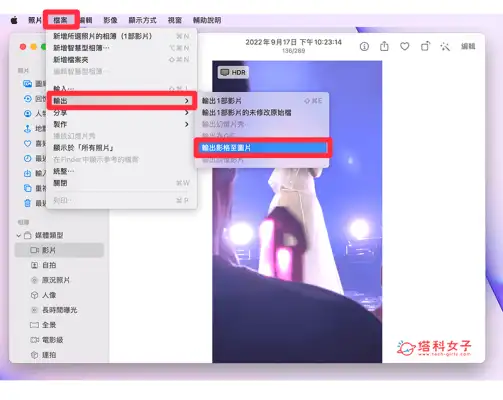Choose 顯示於「所有照片」
Viewport: 503px width, 400px height.
(x=121, y=148)
